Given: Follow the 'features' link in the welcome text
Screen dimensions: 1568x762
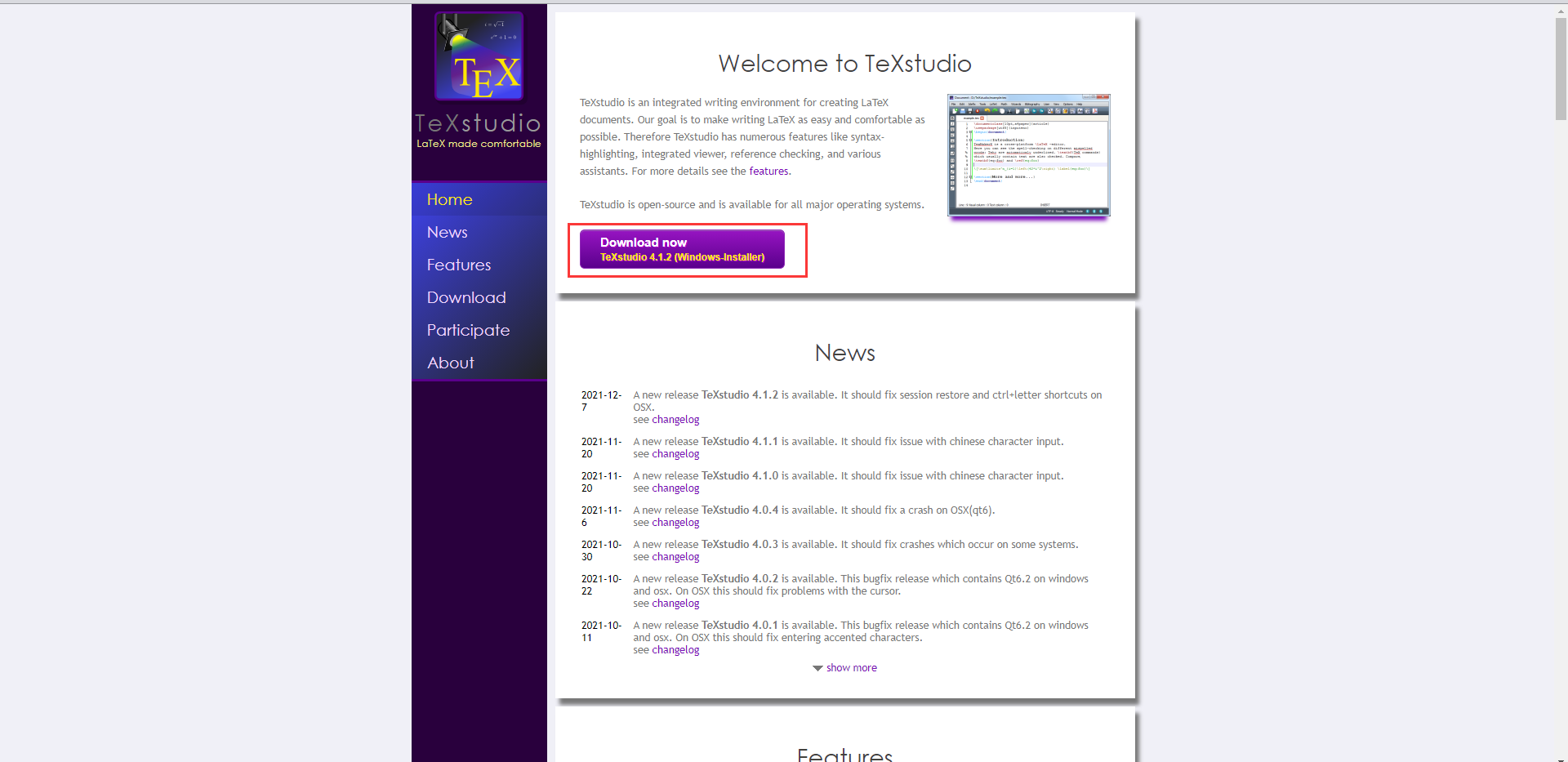Looking at the screenshot, I should pos(768,172).
